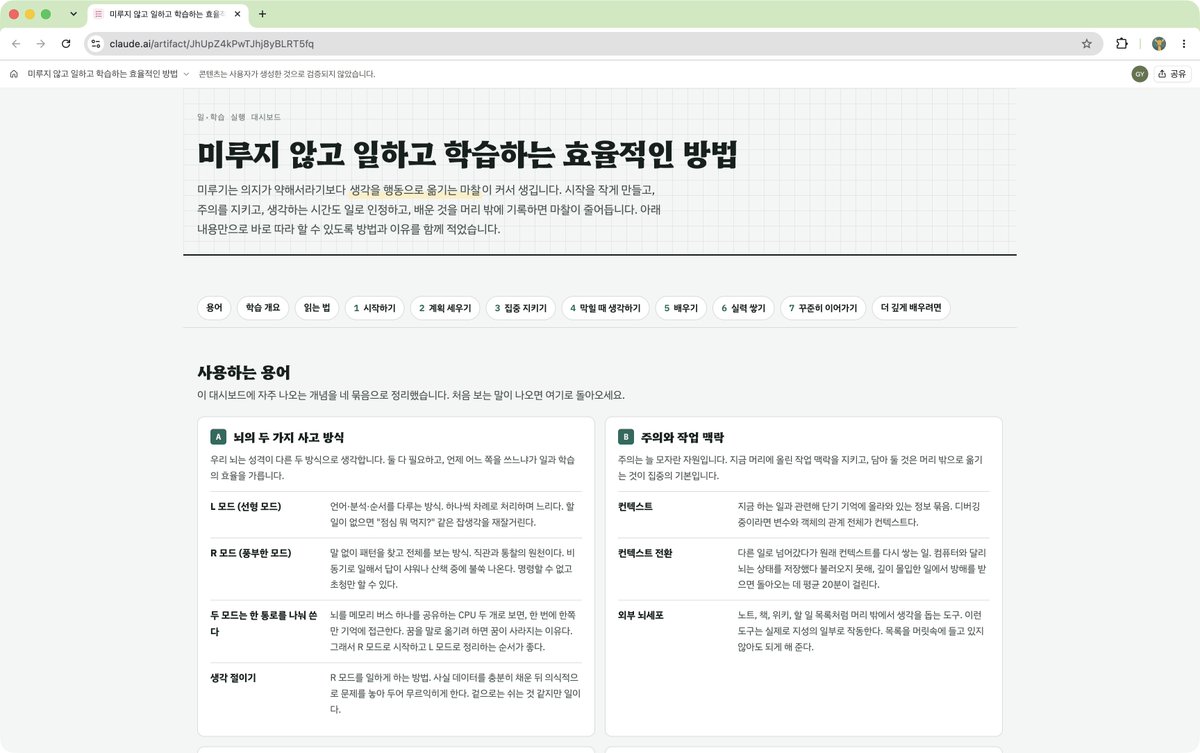Jump to section 2 계획 세우기

point(445,308)
